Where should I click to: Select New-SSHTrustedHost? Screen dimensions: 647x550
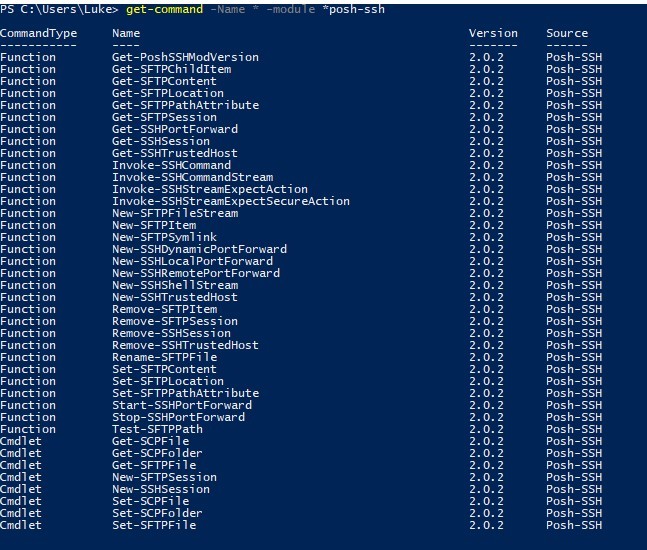[x=175, y=297]
